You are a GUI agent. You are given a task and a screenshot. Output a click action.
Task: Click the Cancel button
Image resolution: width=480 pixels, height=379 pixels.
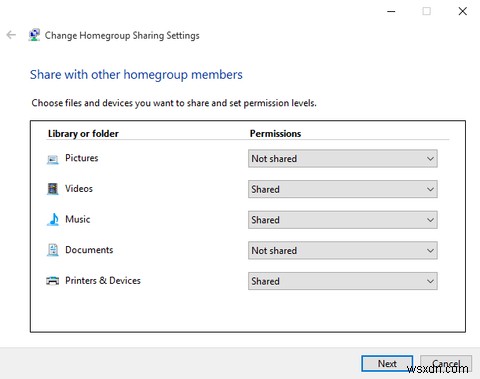(x=446, y=363)
